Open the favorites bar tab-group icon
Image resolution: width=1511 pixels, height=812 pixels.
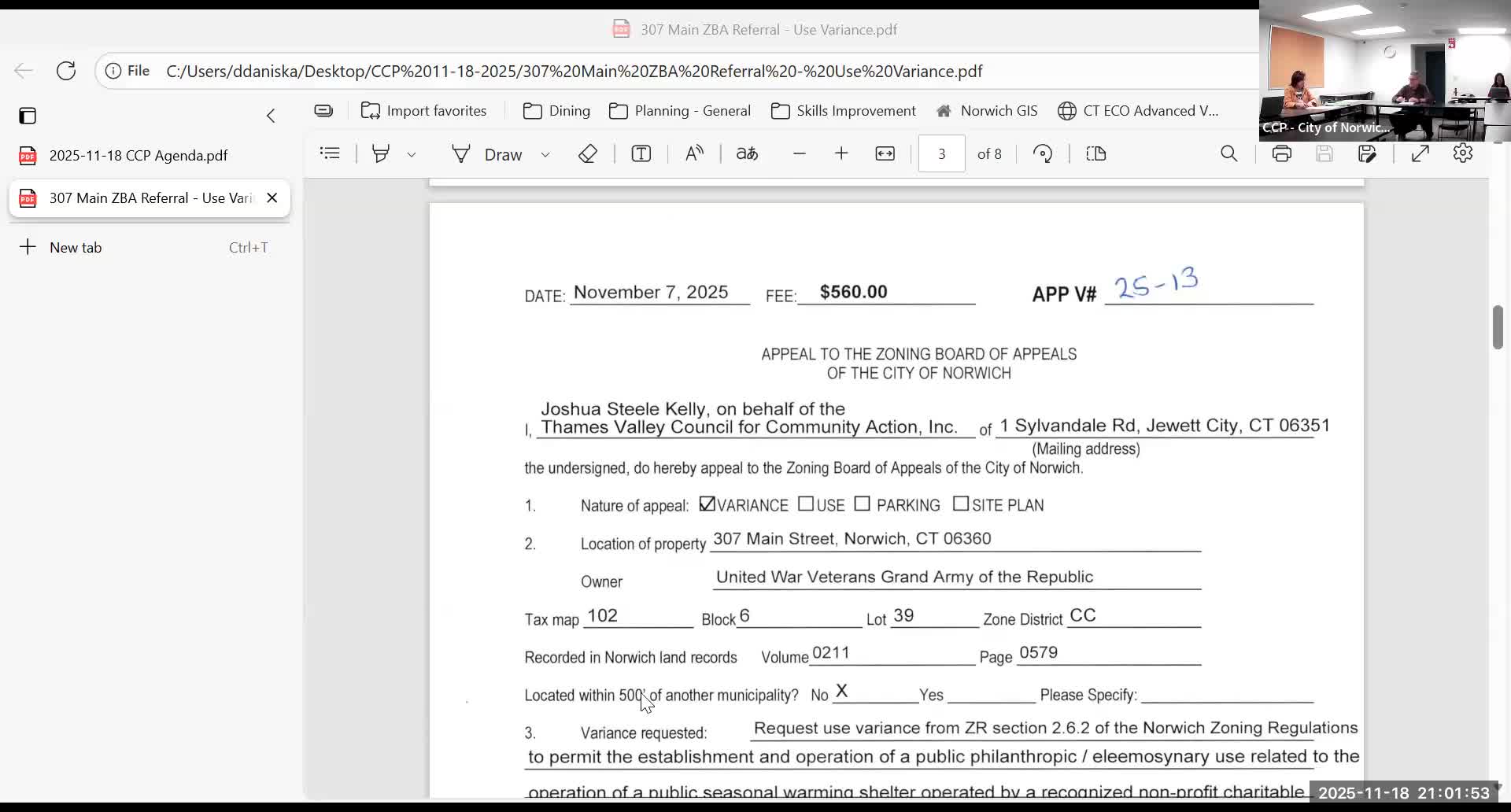[x=323, y=111]
